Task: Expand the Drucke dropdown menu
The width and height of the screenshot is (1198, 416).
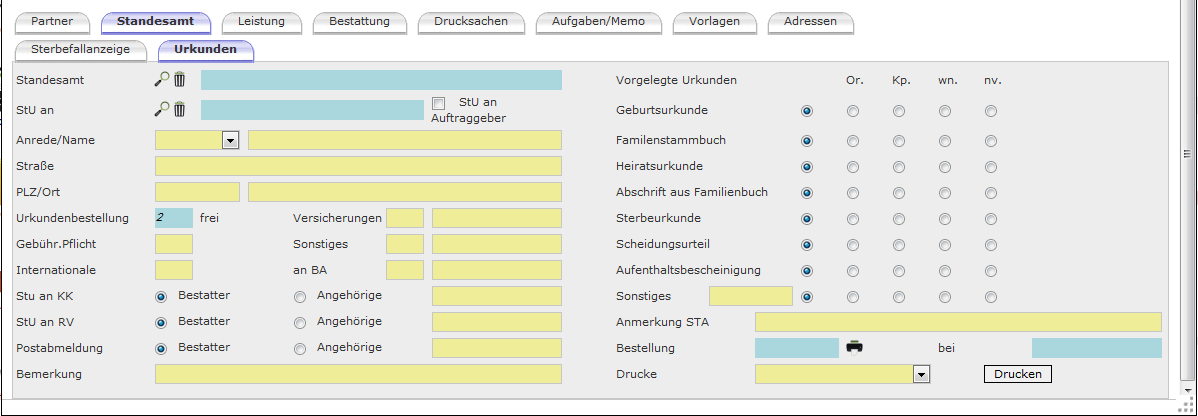Action: point(921,374)
